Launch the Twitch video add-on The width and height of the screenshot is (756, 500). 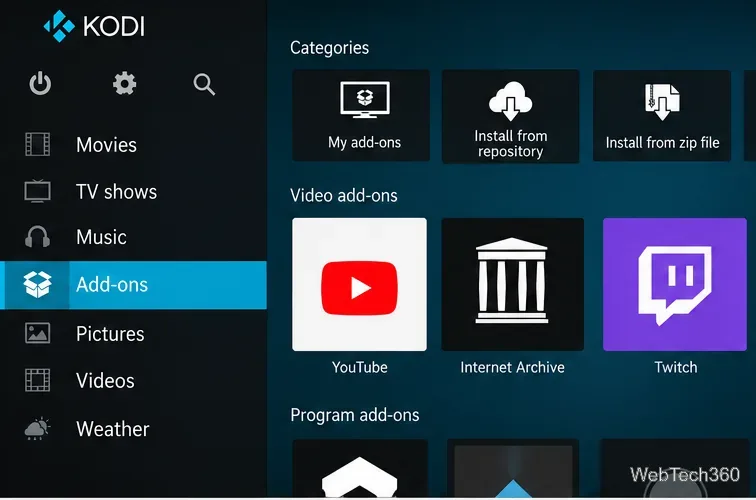(x=675, y=284)
